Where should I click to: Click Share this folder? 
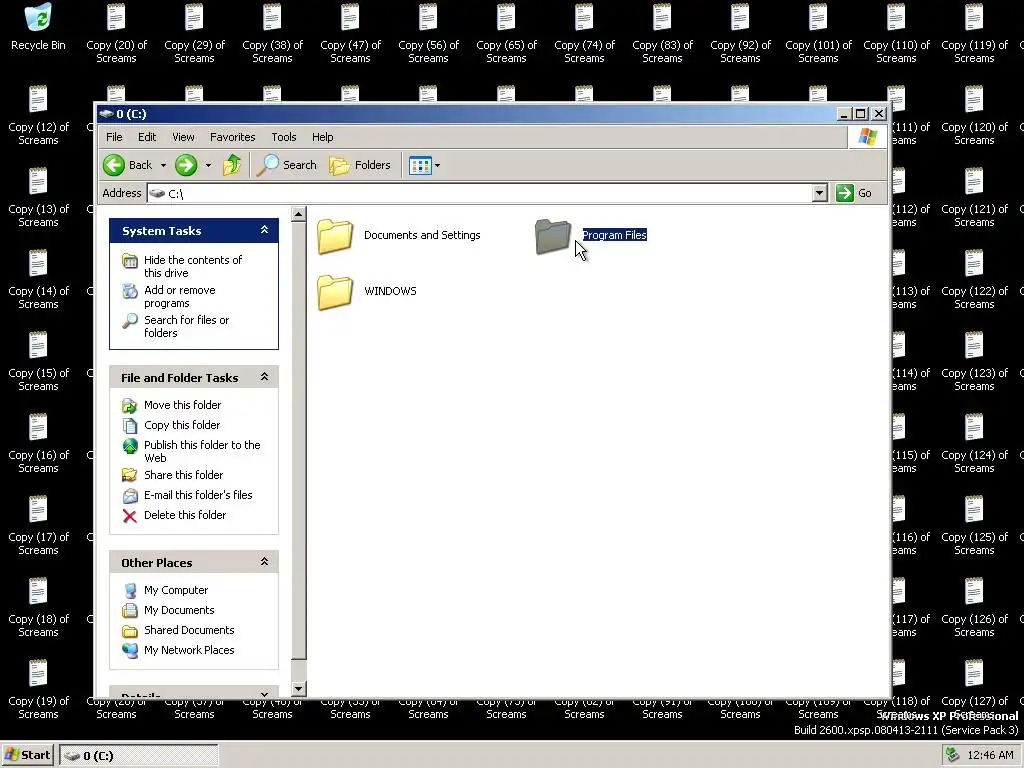click(184, 475)
